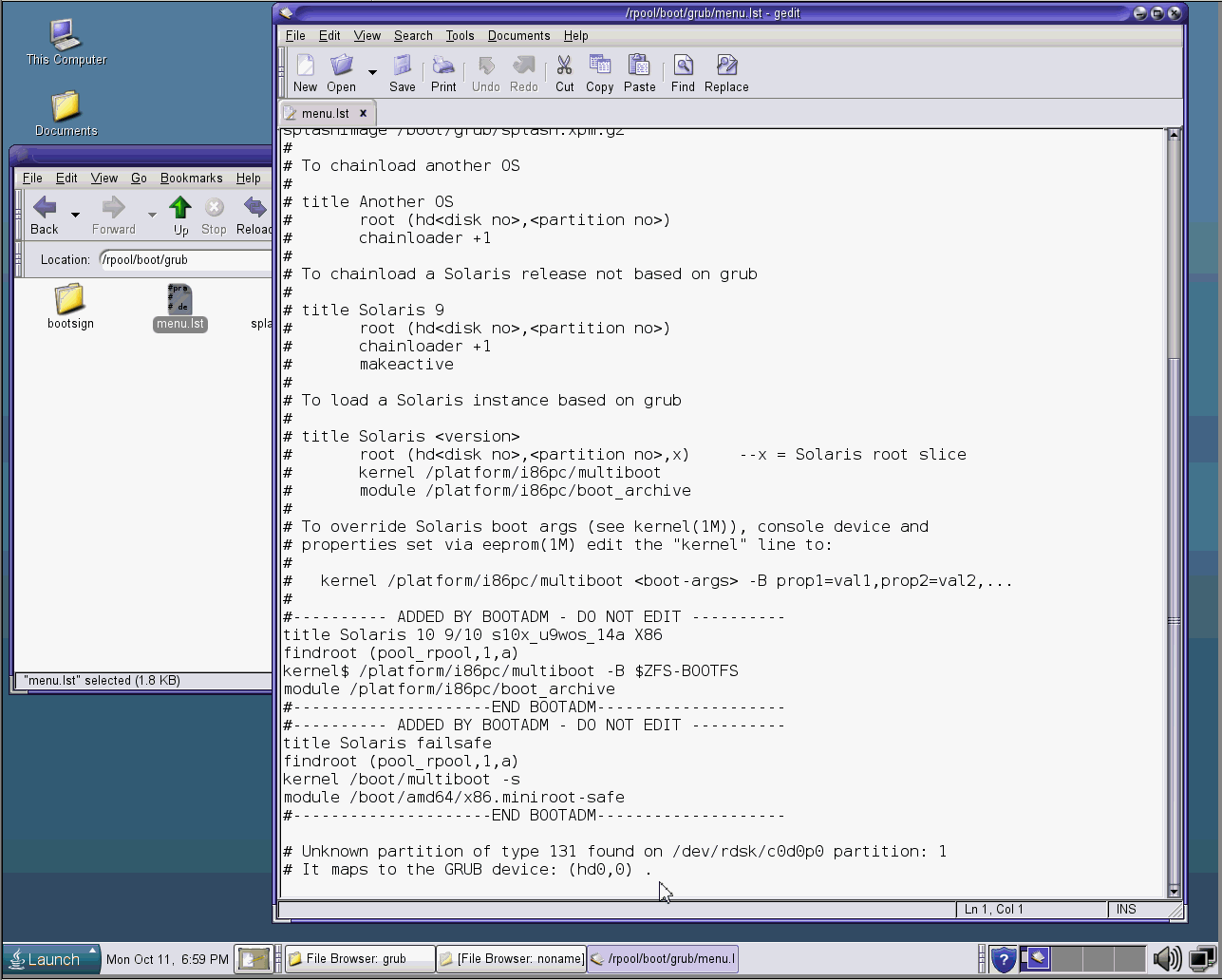Click the gedit scrollbar down arrow

point(1174,892)
